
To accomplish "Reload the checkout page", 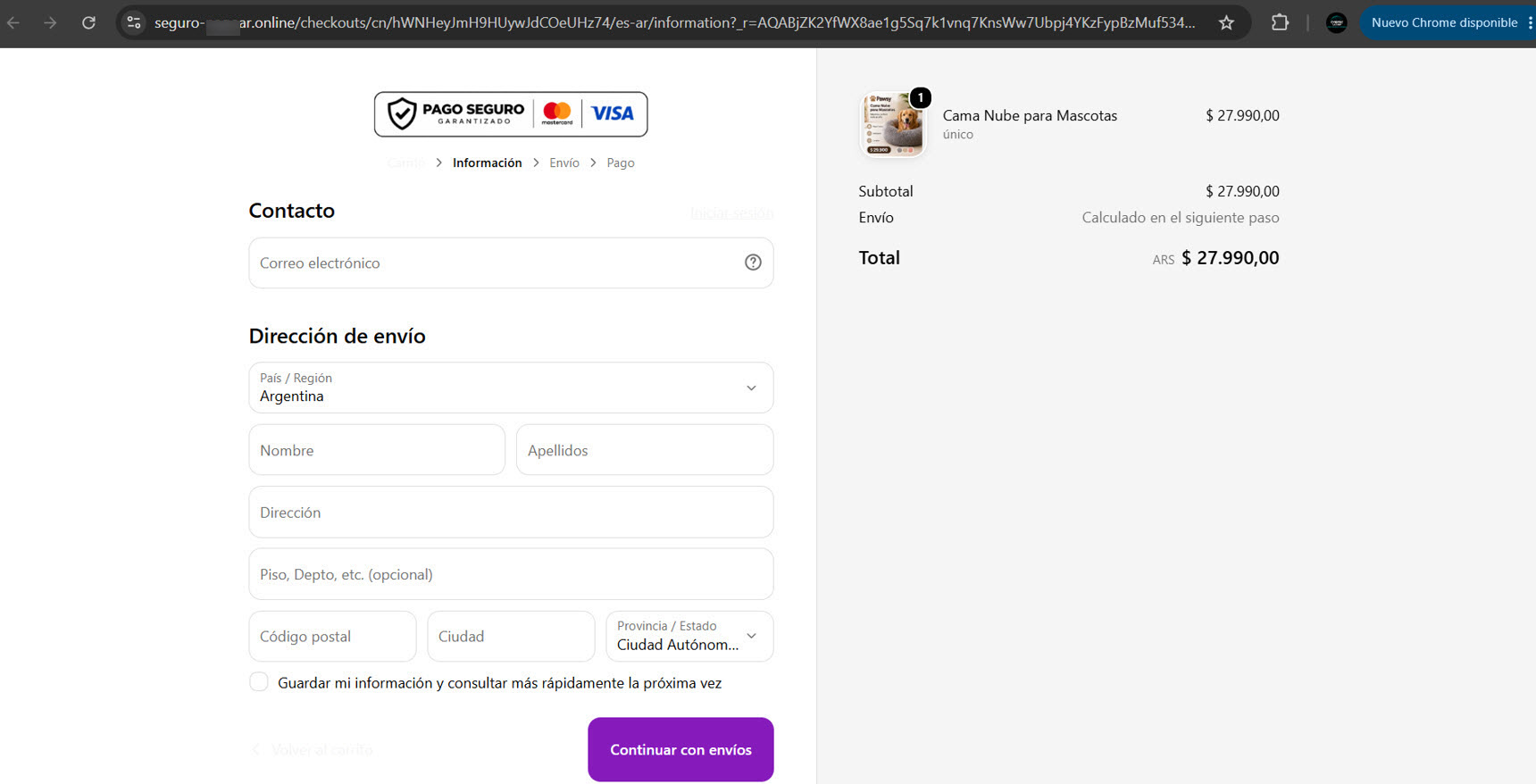I will click(x=88, y=22).
